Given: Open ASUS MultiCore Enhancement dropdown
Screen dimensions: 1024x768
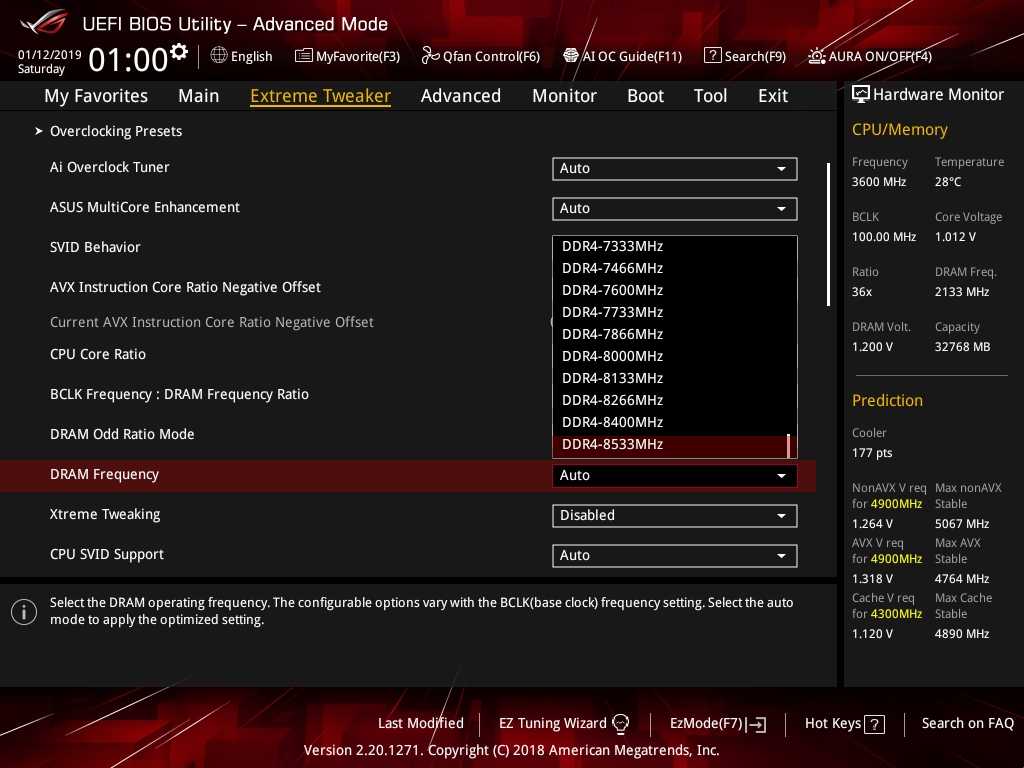Looking at the screenshot, I should 674,209.
